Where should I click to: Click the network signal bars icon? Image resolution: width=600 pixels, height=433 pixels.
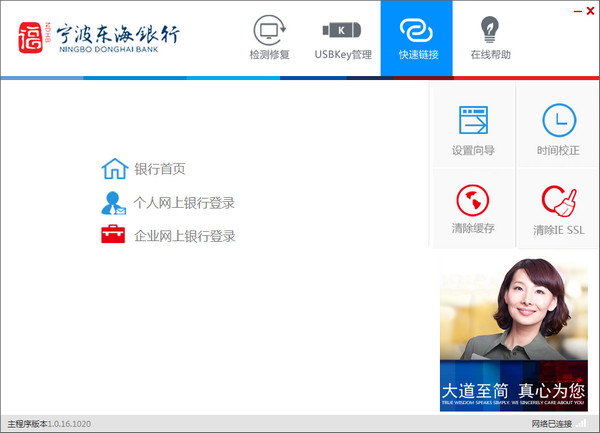581,423
